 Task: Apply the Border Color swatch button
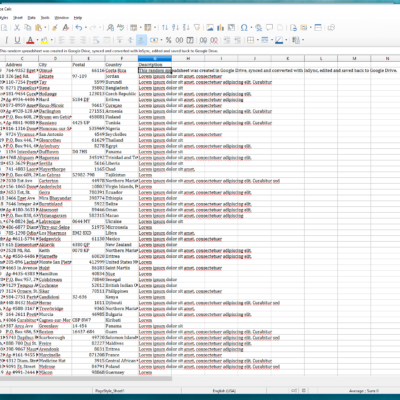click(279, 40)
